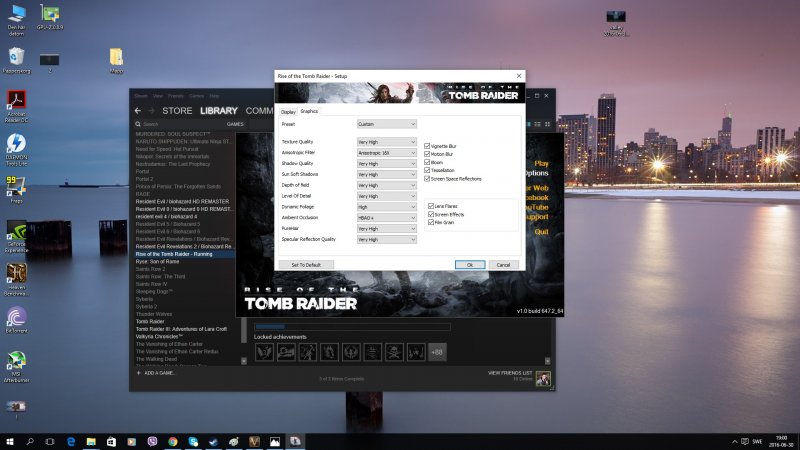Viewport: 800px width, 450px height.
Task: Open taskbar search magnifier
Action: coord(30,441)
